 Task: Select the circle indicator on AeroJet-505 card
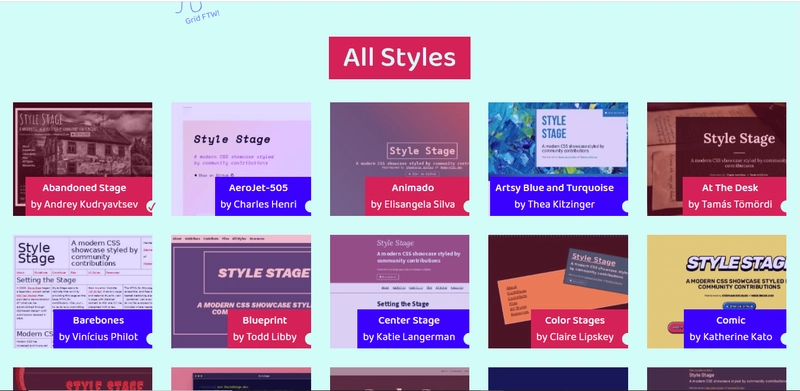click(308, 206)
